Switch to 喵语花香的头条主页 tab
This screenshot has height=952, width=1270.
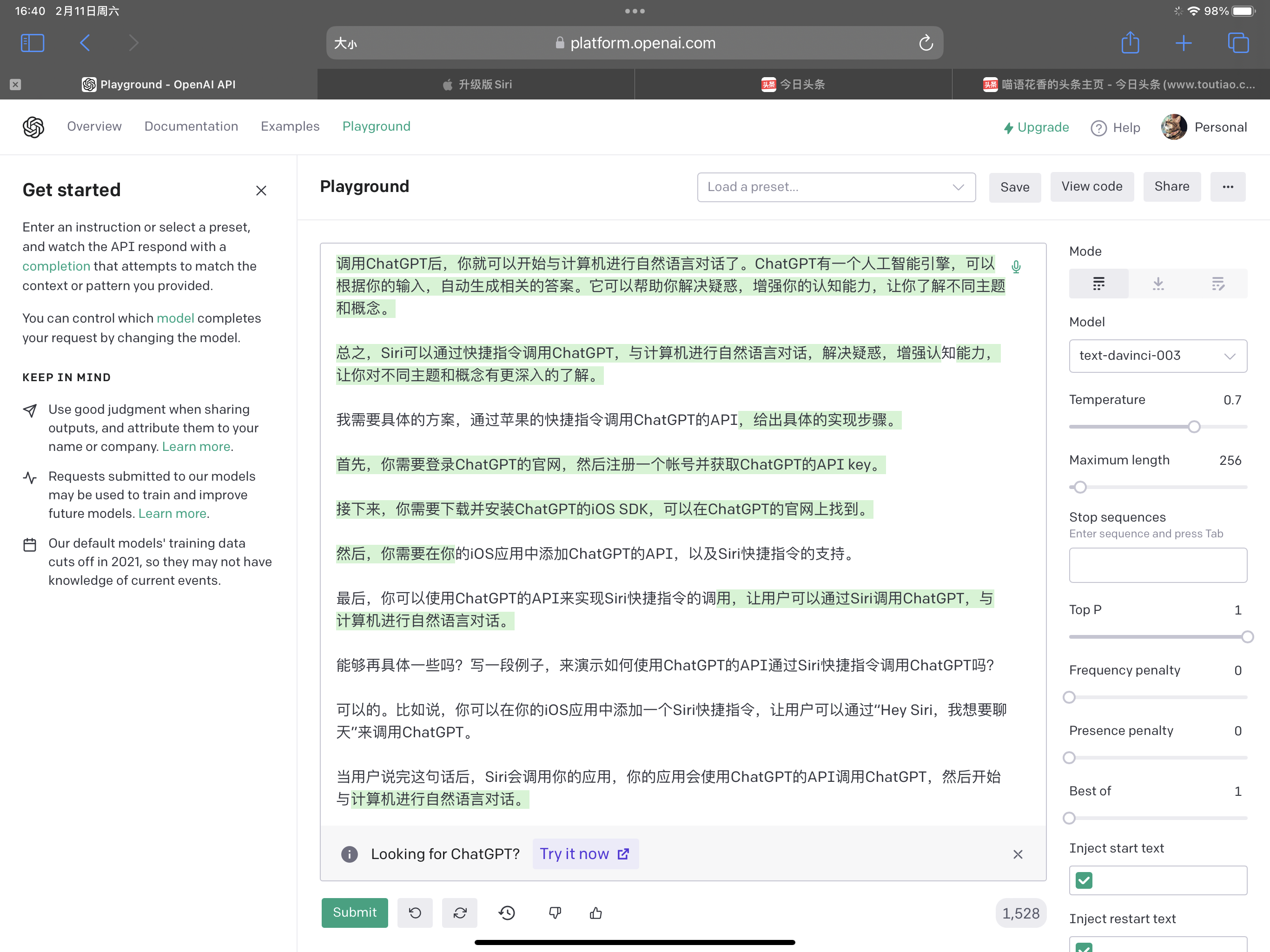pos(1111,85)
